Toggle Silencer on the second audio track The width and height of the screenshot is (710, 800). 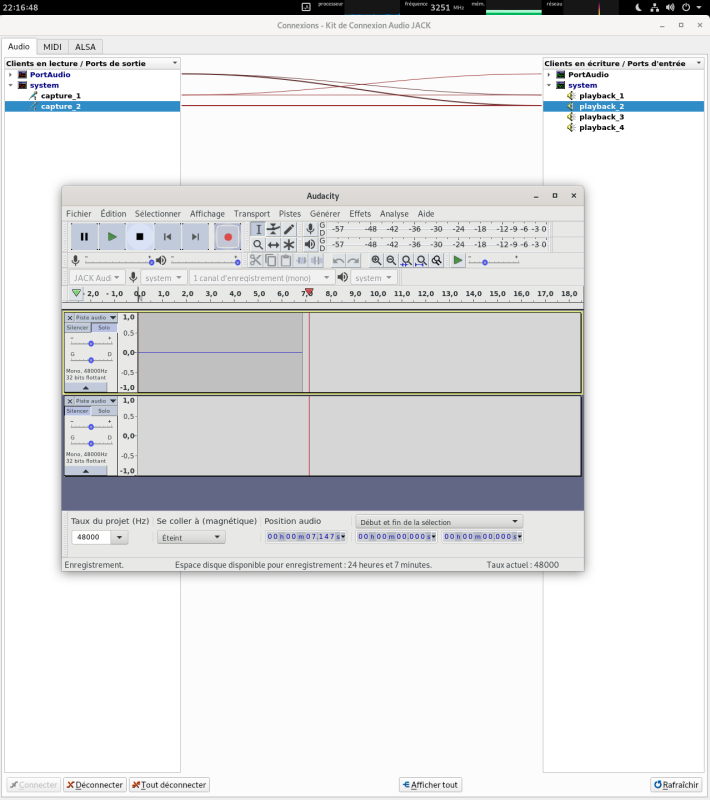click(x=78, y=411)
